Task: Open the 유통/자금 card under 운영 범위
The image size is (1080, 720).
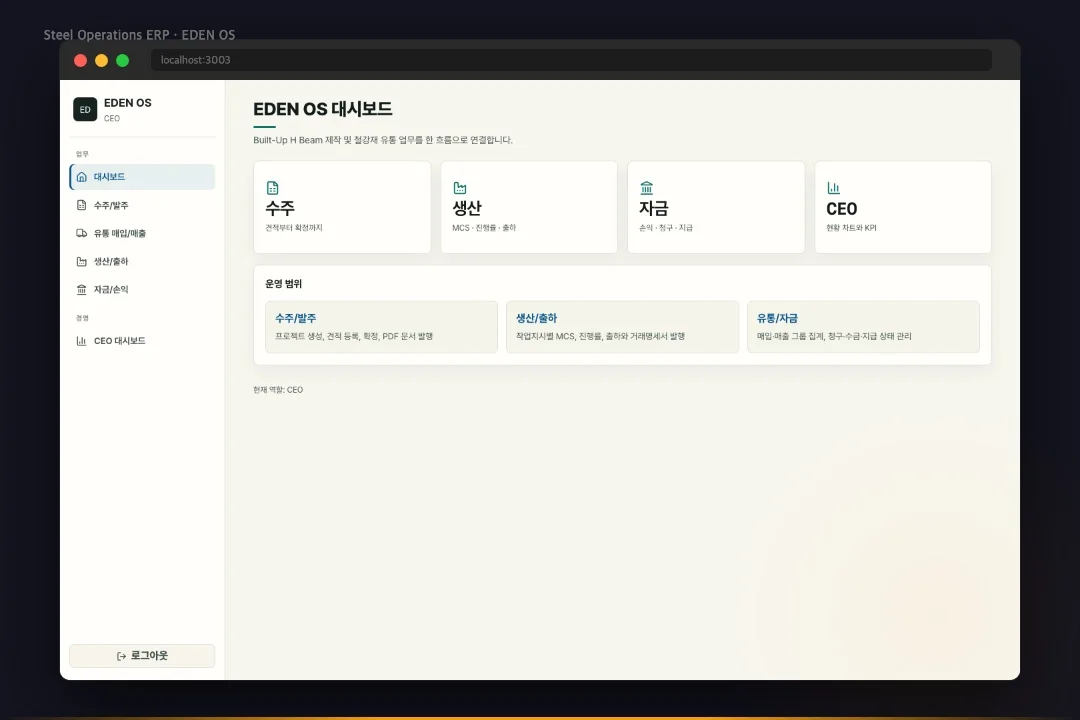Action: pyautogui.click(x=863, y=327)
